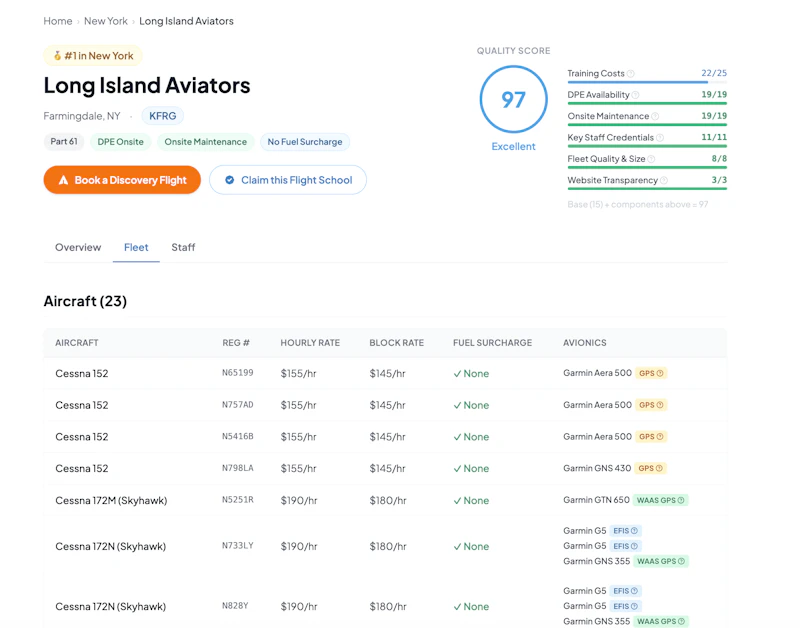Click the info icon next to Website Transparency

coord(664,181)
